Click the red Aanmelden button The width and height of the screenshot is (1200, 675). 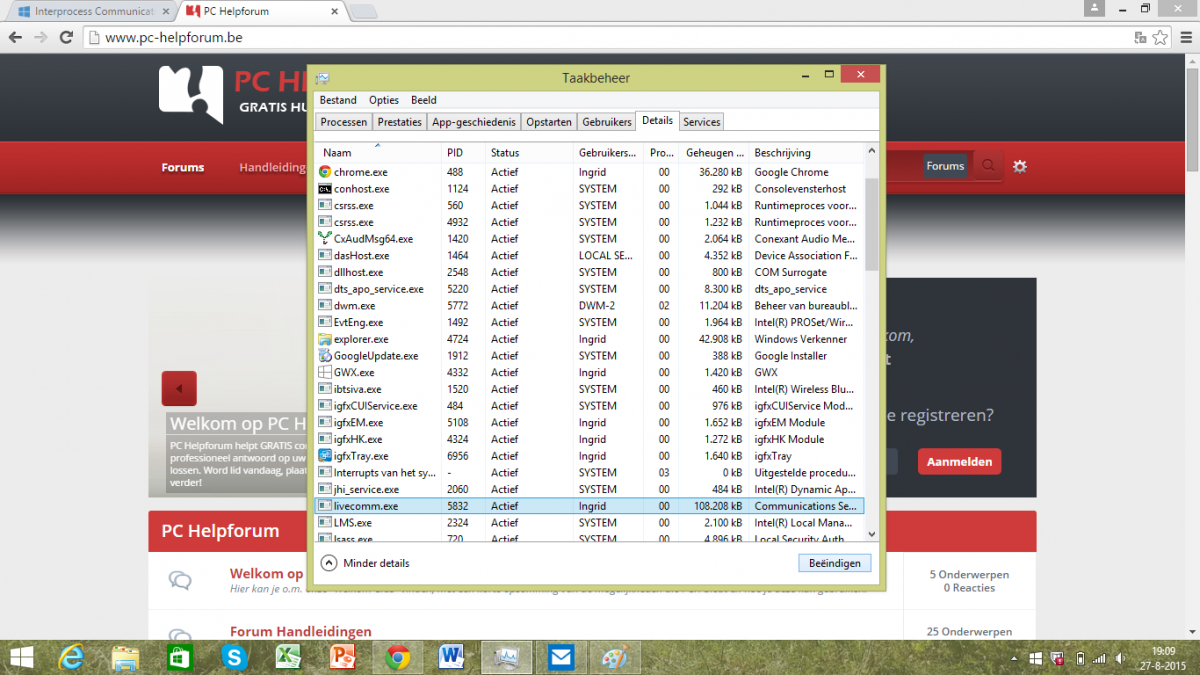point(959,462)
